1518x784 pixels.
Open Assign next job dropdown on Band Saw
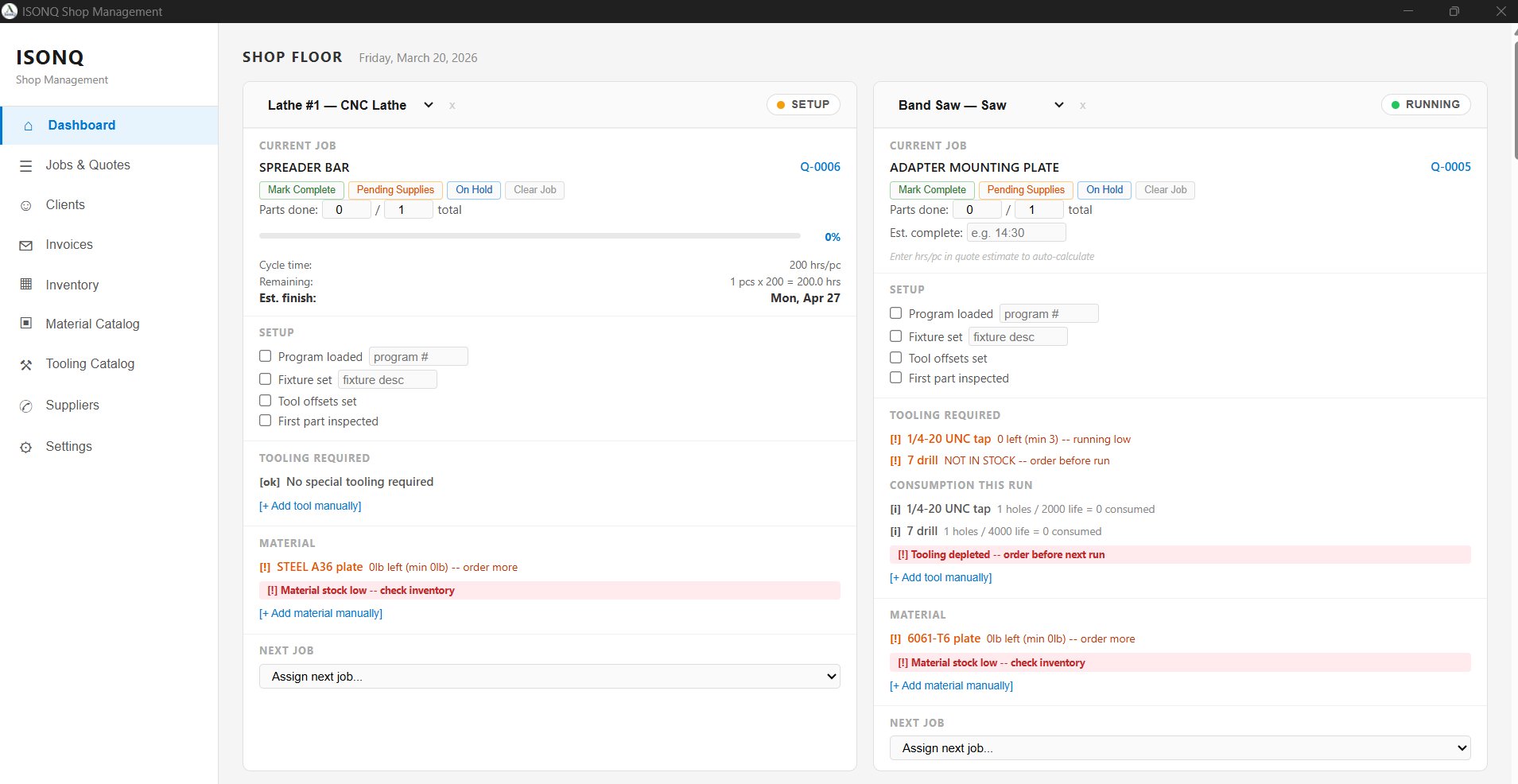pyautogui.click(x=1179, y=747)
